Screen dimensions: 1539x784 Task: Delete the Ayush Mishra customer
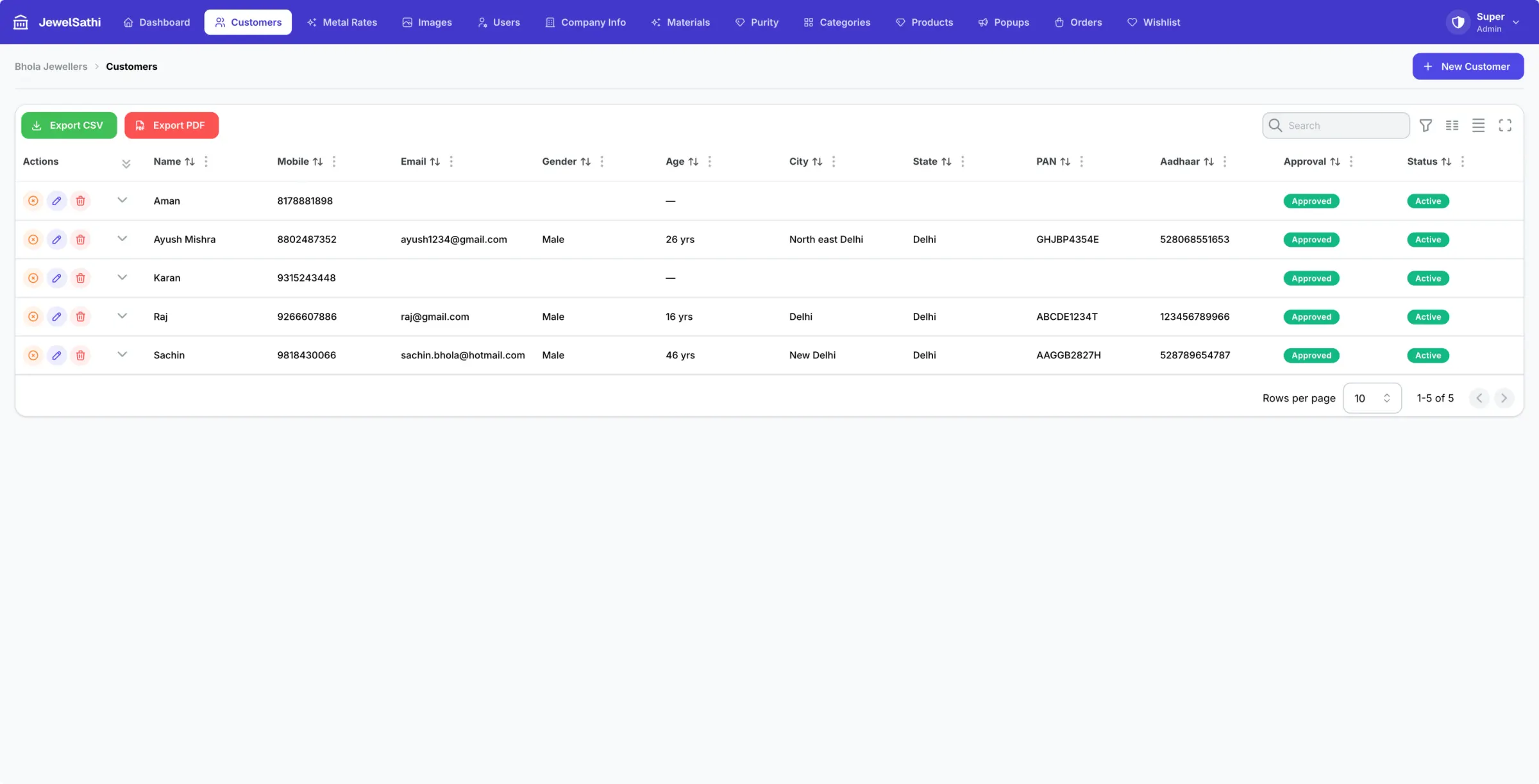[80, 239]
